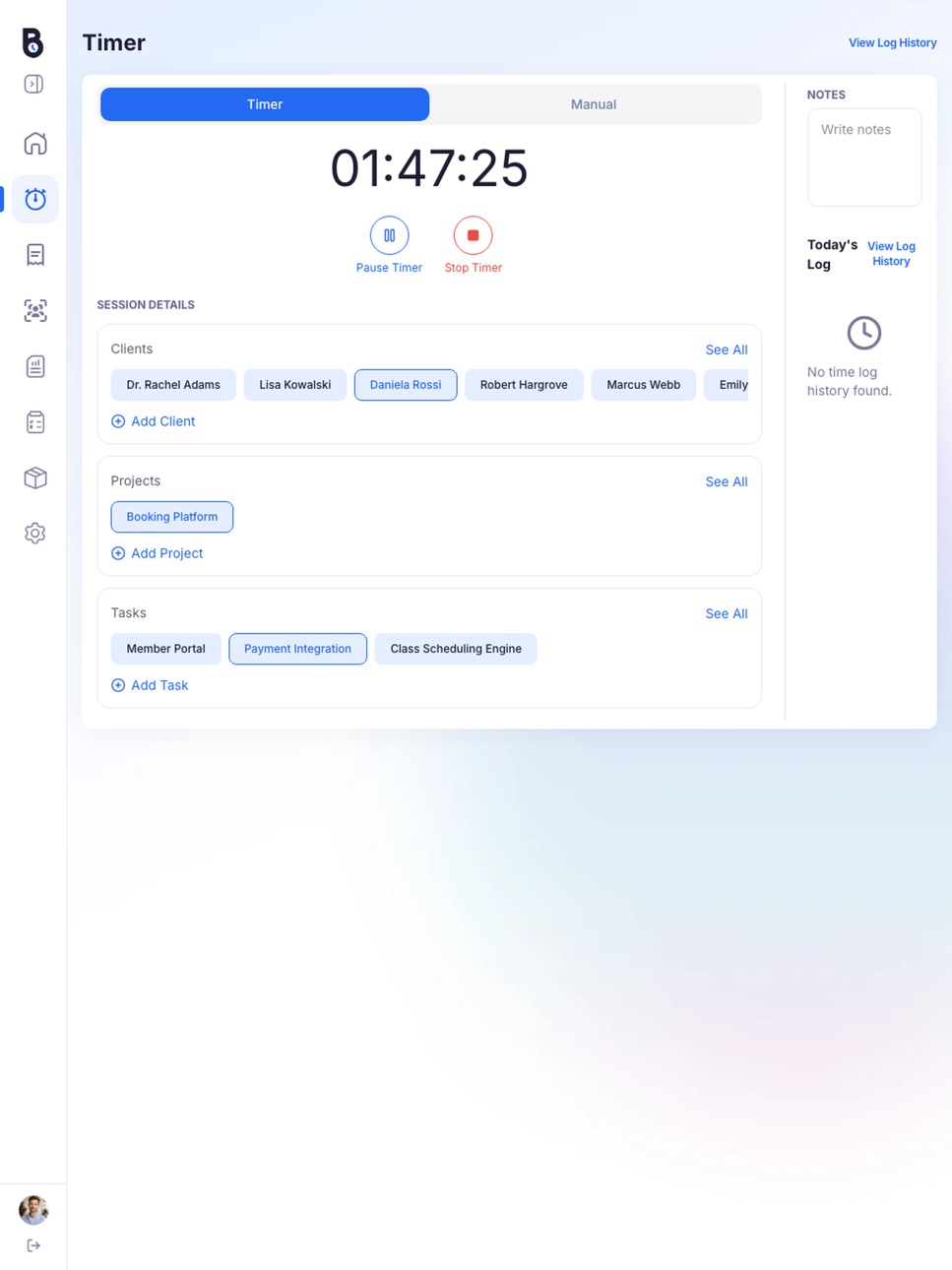See All projects
This screenshot has width=952, height=1270.
[x=727, y=481]
